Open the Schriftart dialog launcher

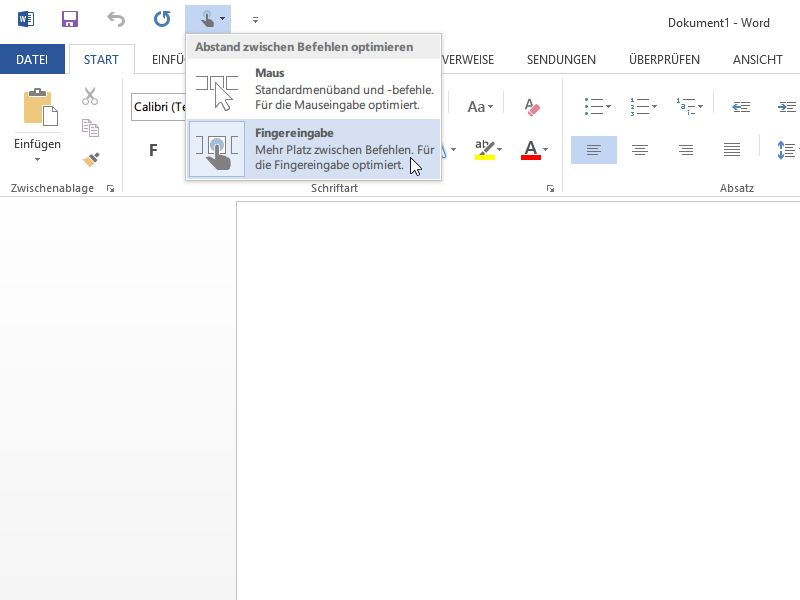pos(550,189)
